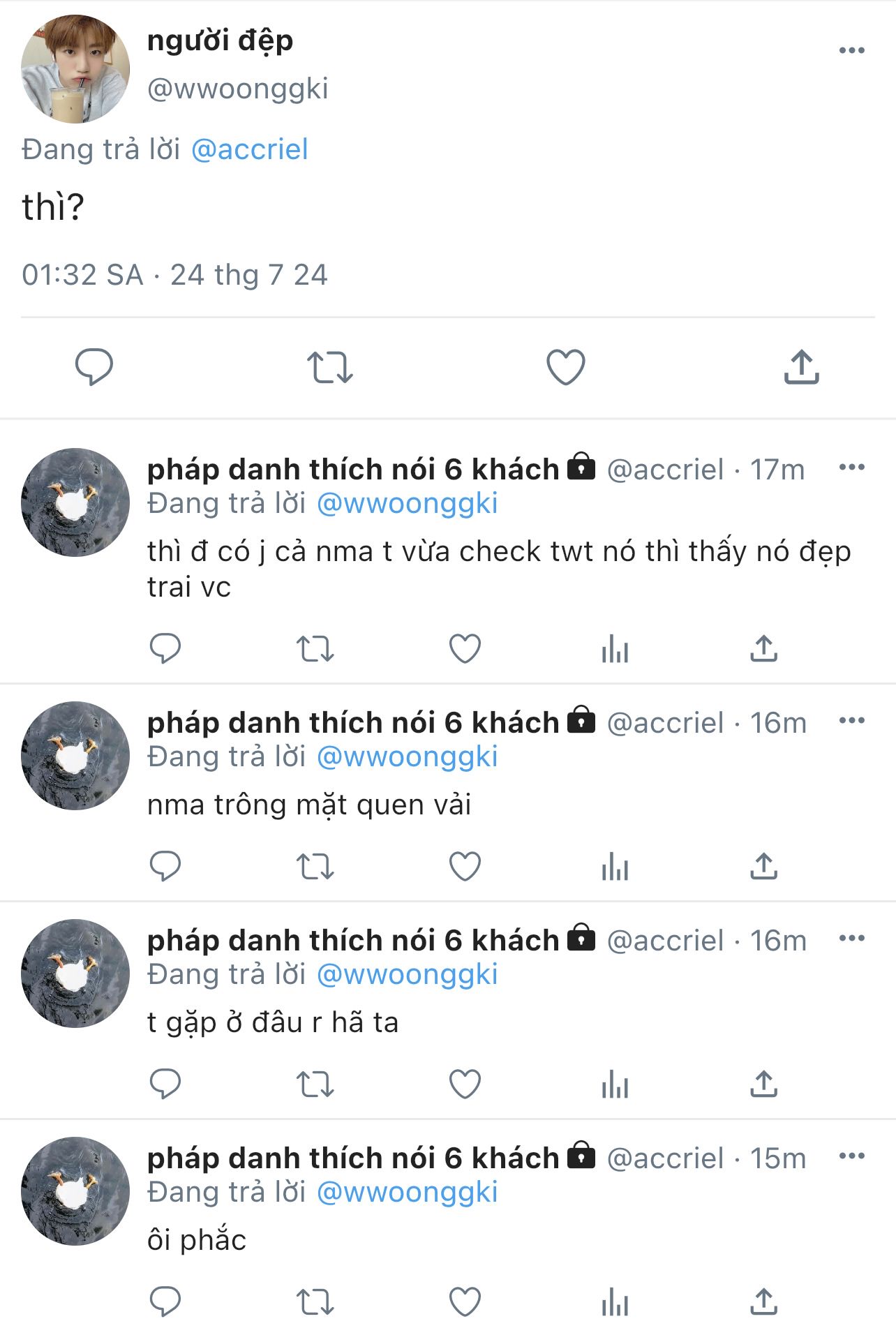Screen dimensions: 896x1335
Task: View analytics for the 'đẹp trai vc' reply
Action: 615,649
